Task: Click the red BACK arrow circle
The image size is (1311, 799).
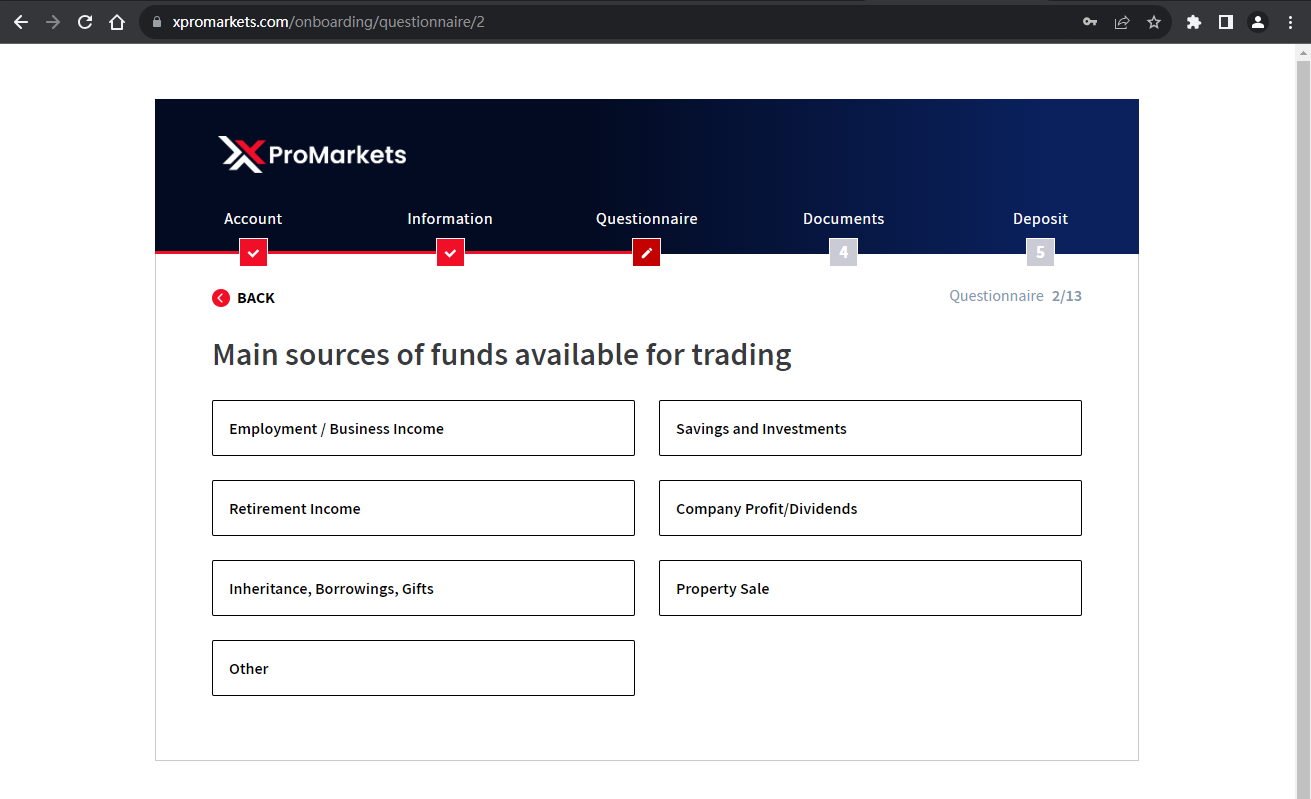Action: click(x=221, y=298)
